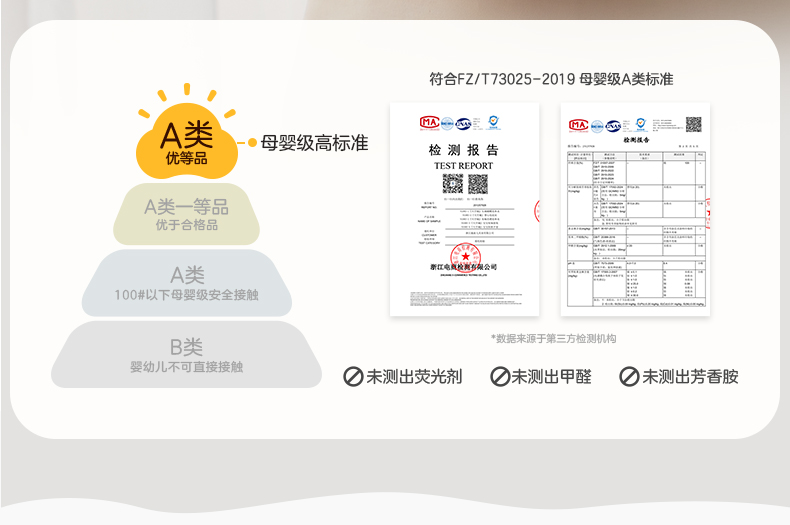
Task: Click the prohibition icon beside 未测出甲醛
Action: pos(500,377)
